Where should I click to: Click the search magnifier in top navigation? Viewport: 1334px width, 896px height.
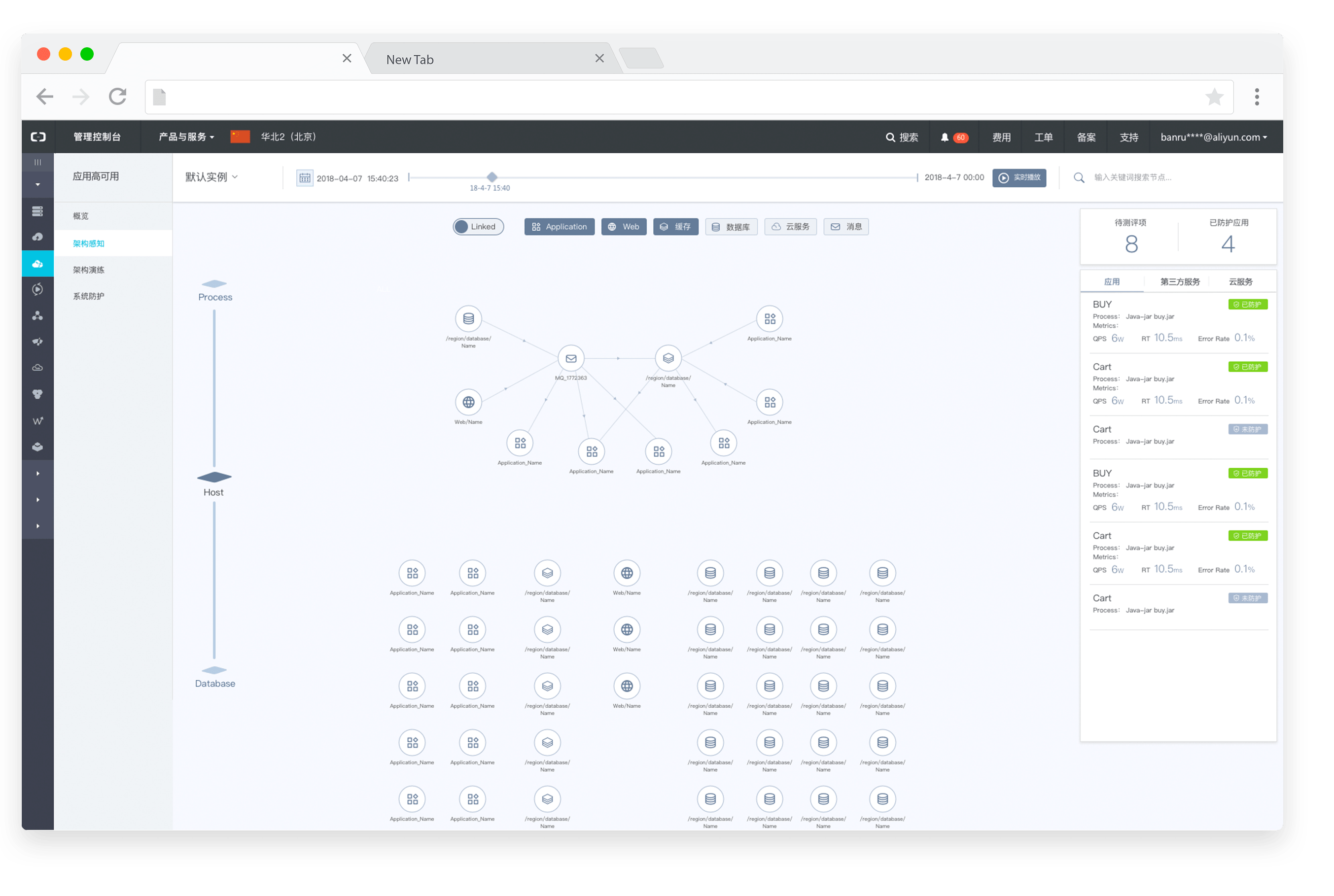[890, 138]
